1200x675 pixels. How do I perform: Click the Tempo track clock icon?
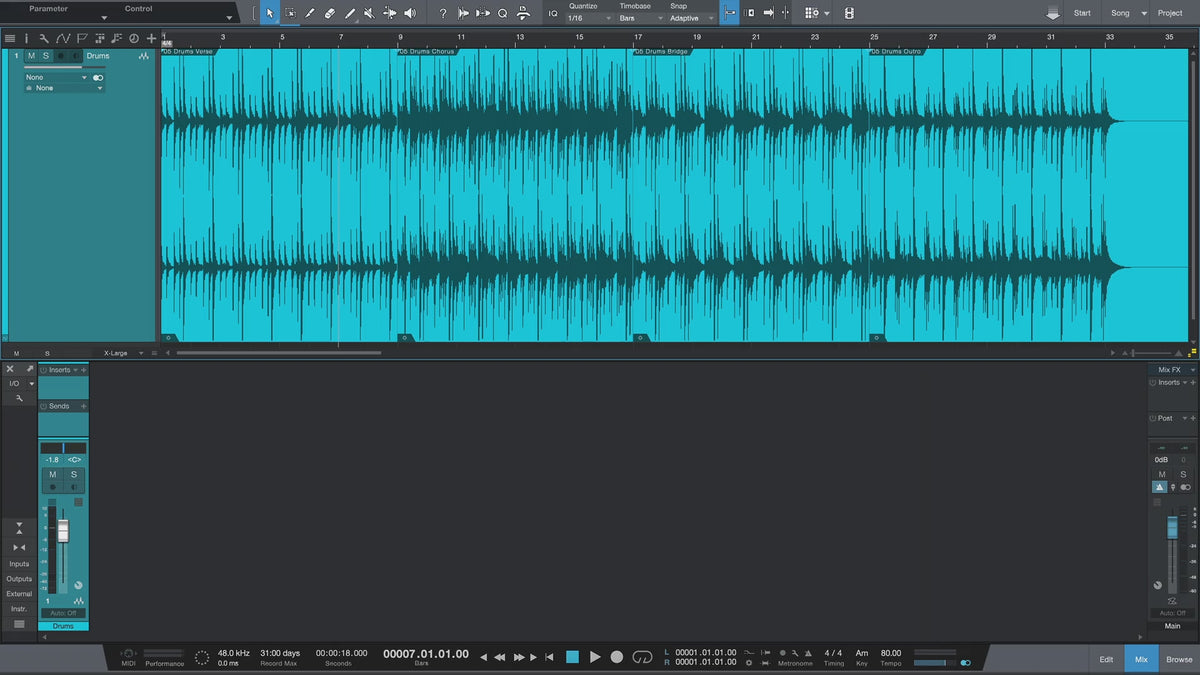(x=133, y=38)
